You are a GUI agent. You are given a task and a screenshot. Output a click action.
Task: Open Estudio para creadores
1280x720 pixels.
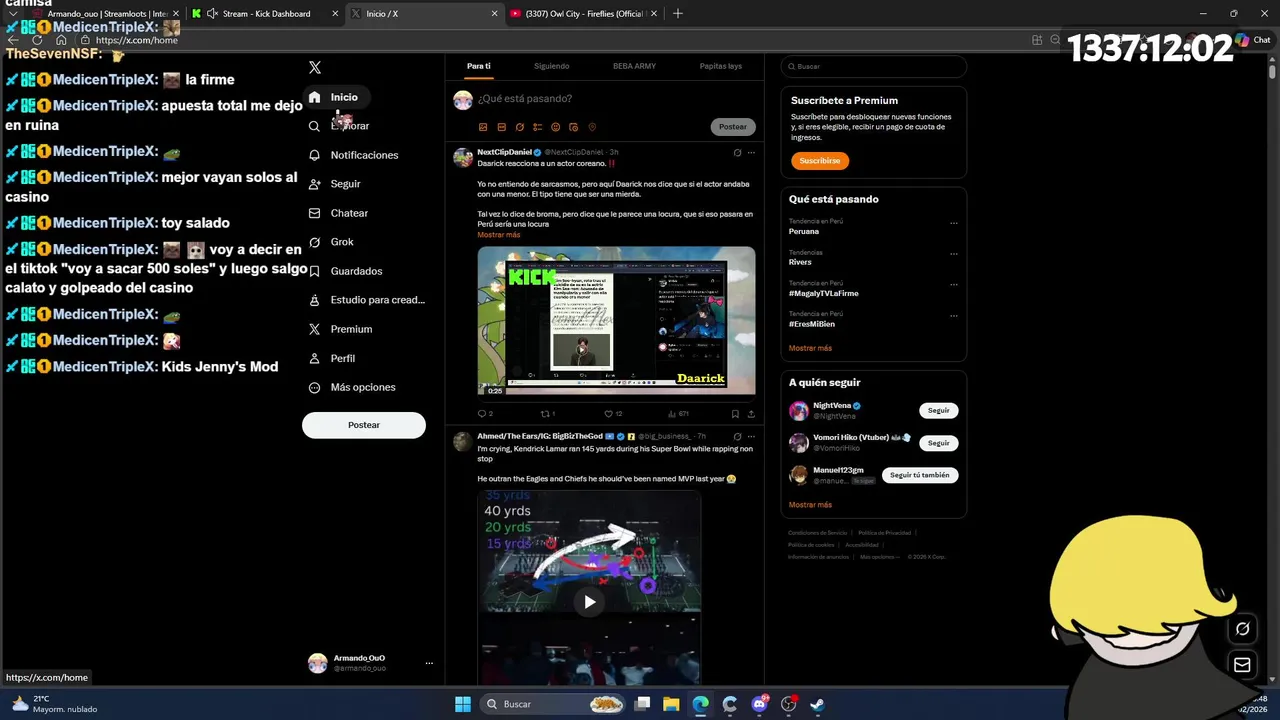coord(378,300)
